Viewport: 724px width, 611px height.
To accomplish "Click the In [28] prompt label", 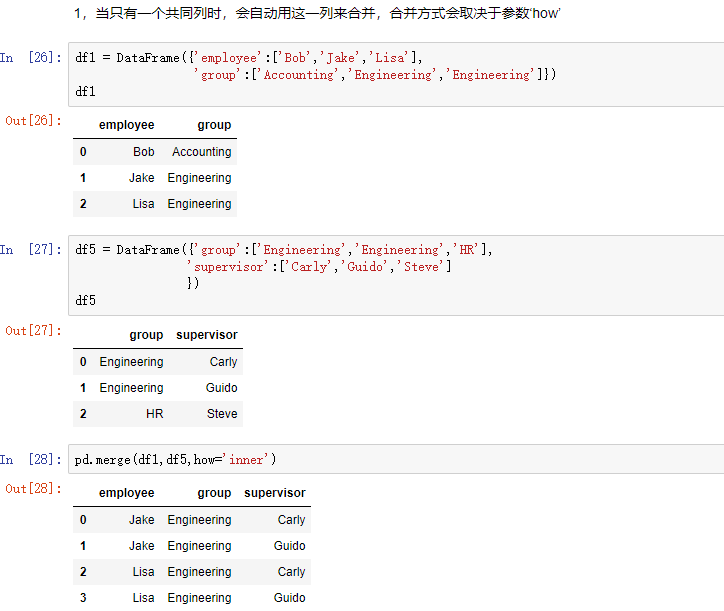I will 31,460.
